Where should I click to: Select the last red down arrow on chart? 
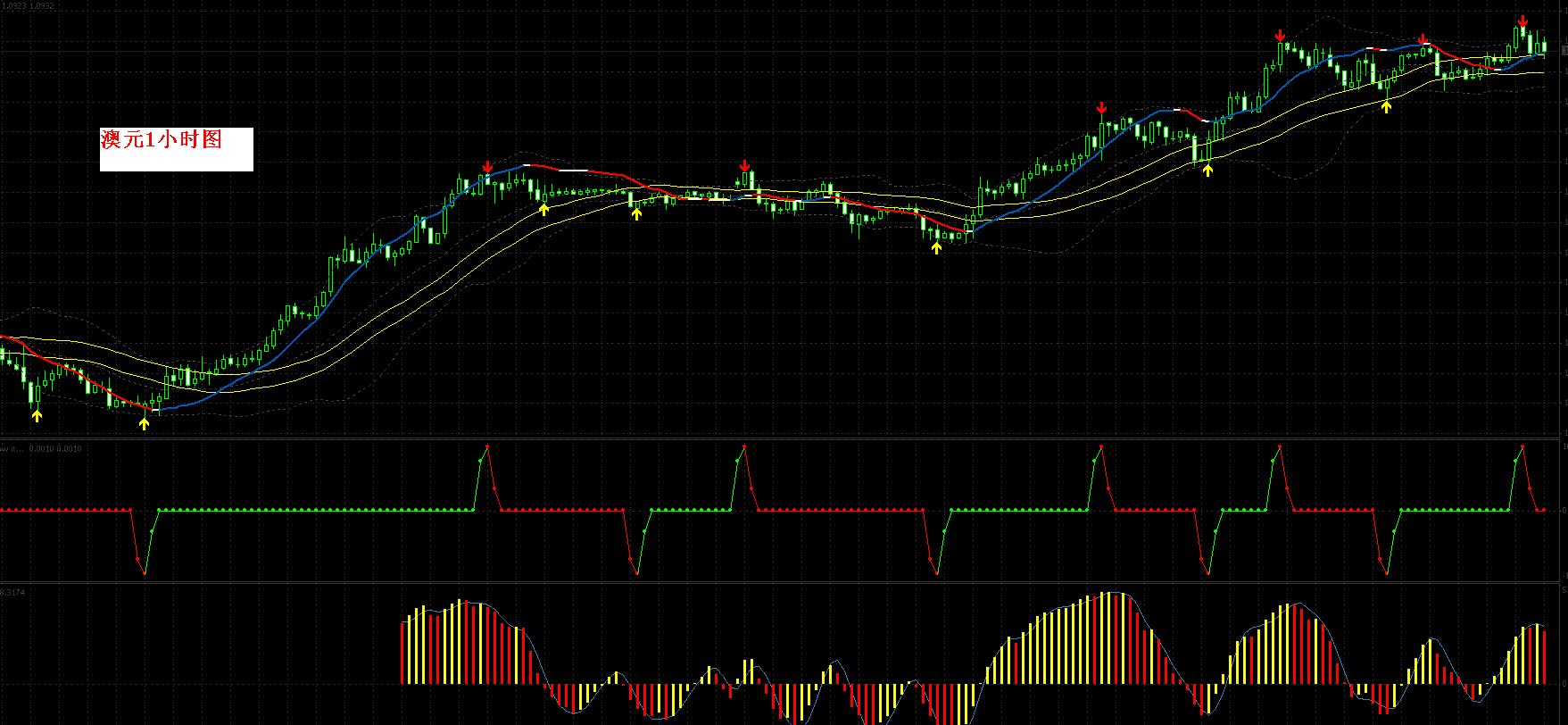point(1522,21)
